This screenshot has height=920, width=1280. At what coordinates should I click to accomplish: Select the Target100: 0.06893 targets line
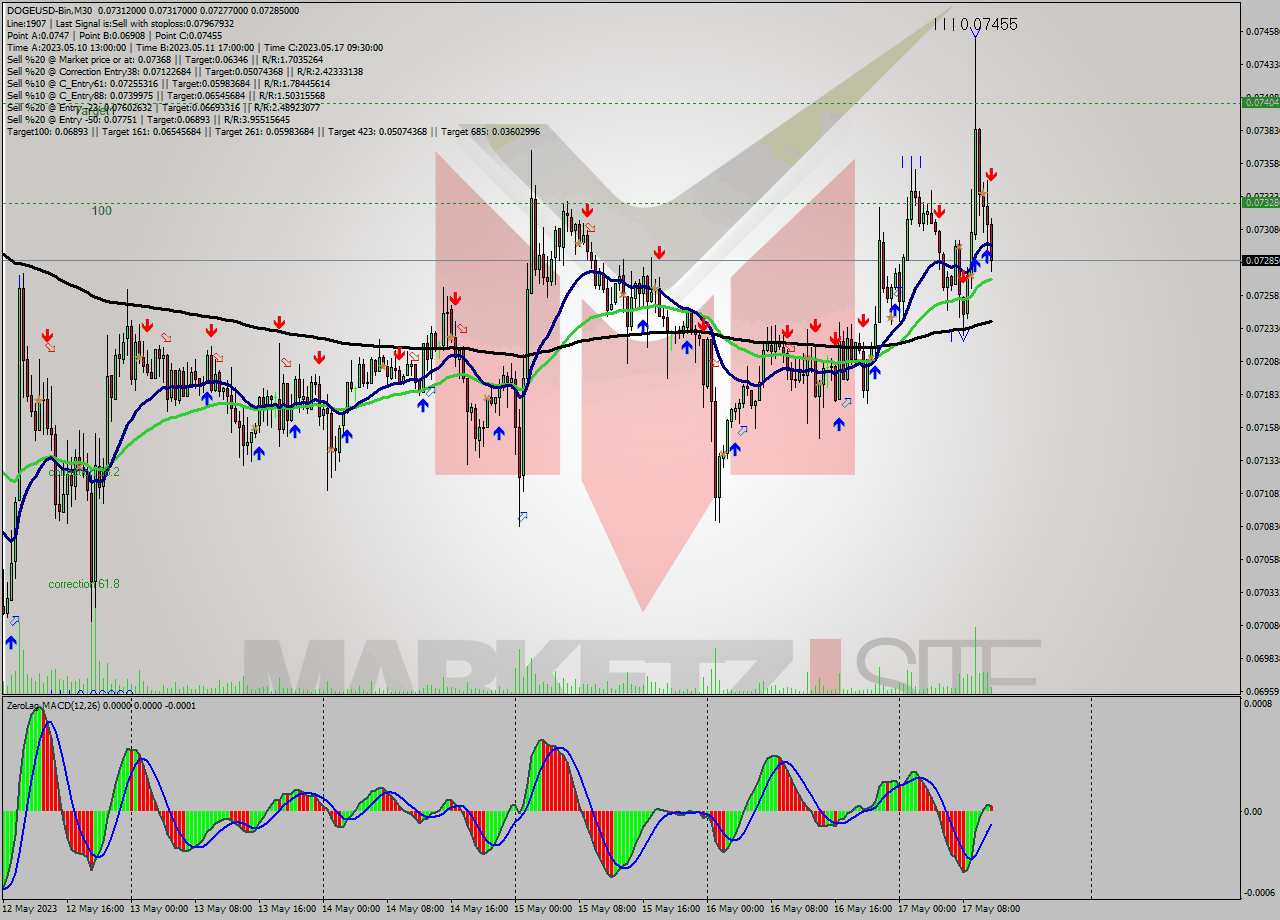point(273,131)
